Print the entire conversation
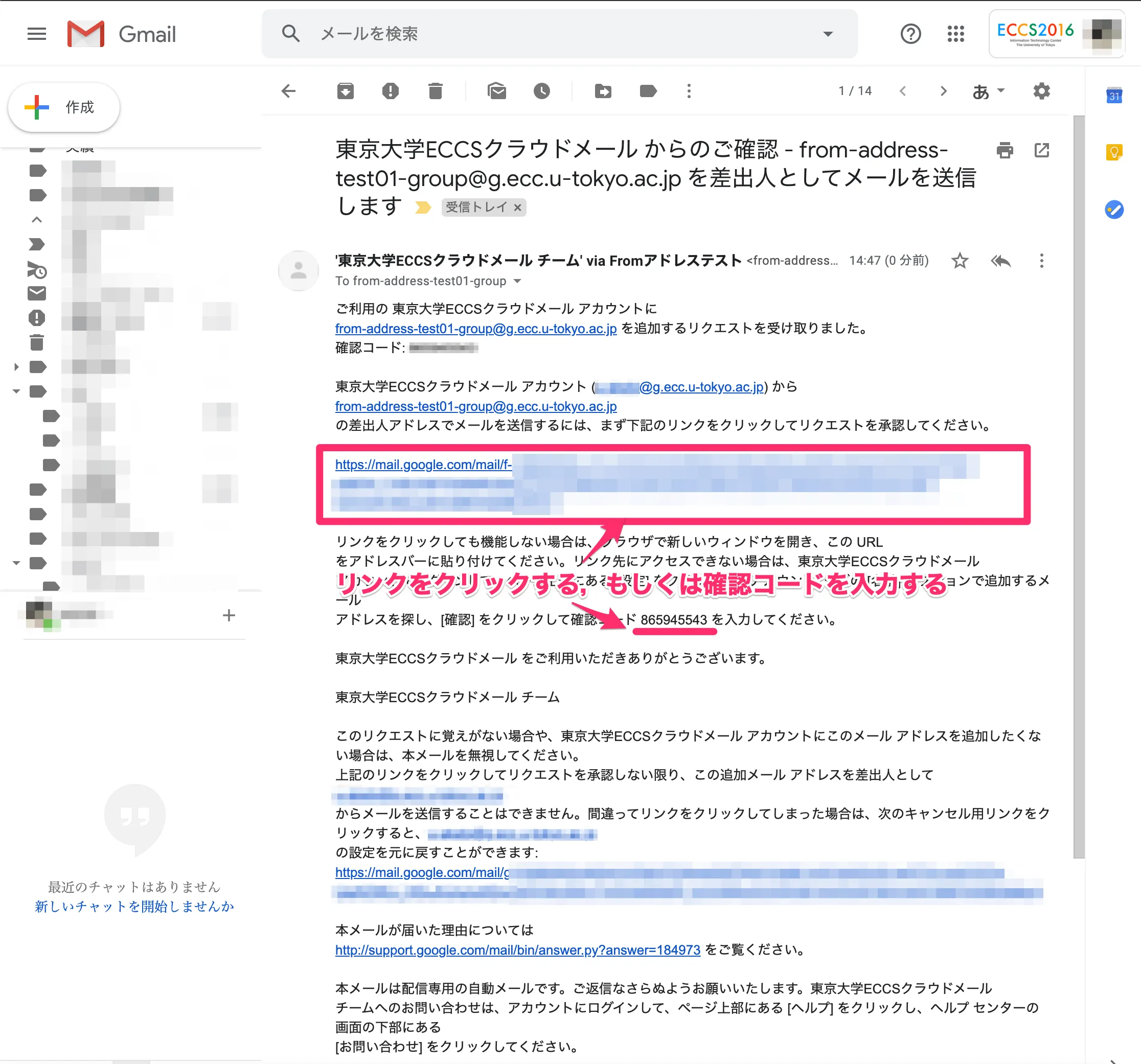 click(x=1005, y=150)
